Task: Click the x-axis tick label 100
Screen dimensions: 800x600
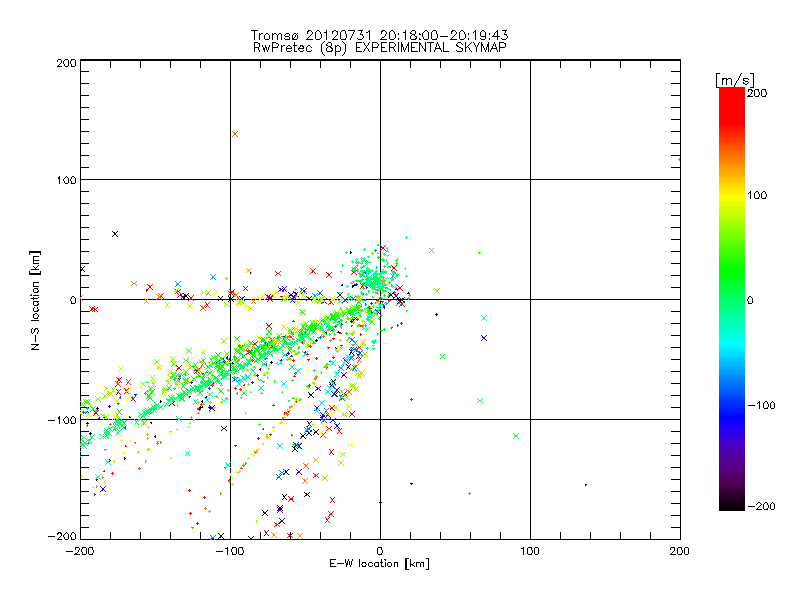Action: click(x=530, y=551)
